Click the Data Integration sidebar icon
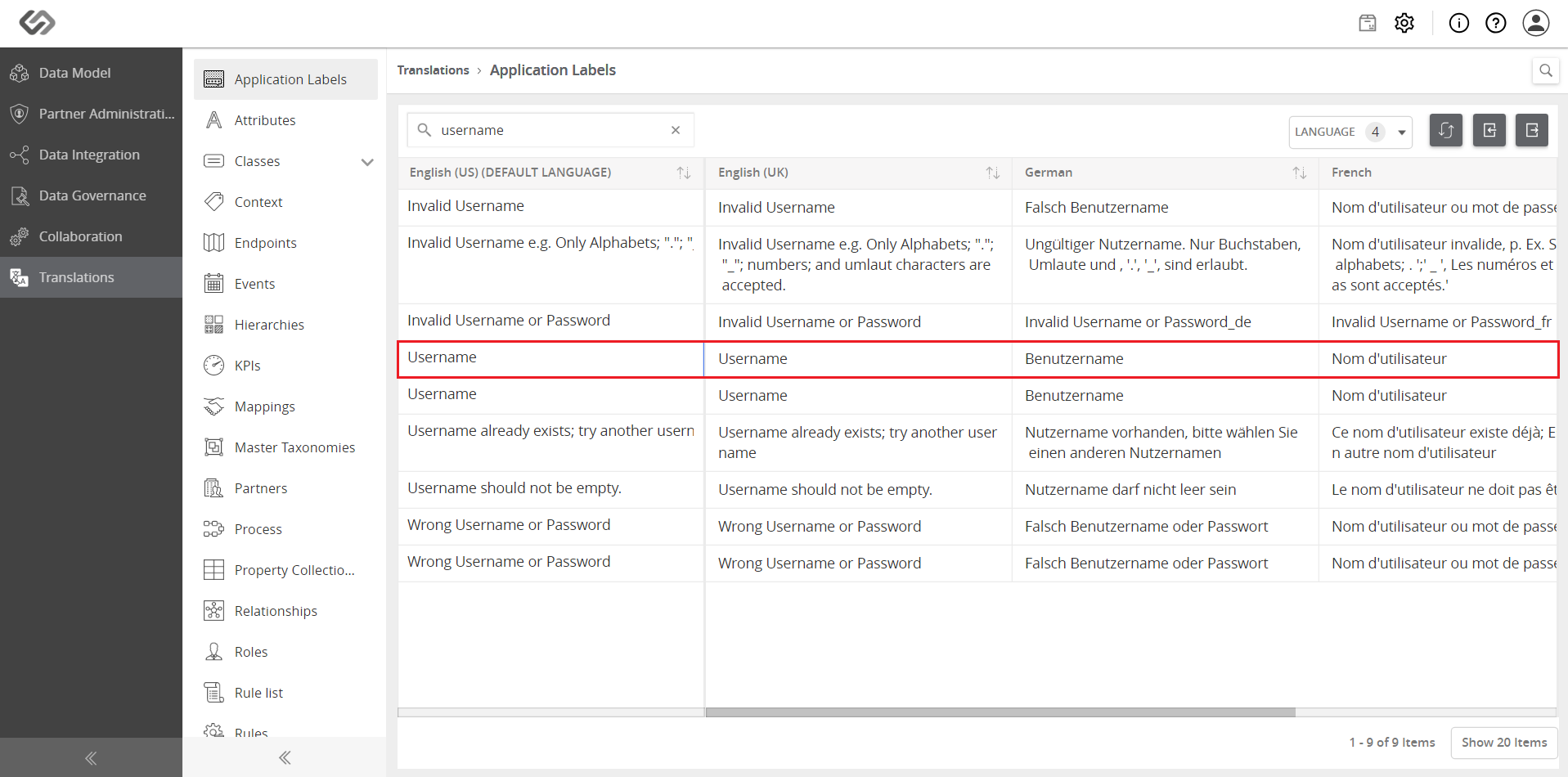 coord(20,155)
